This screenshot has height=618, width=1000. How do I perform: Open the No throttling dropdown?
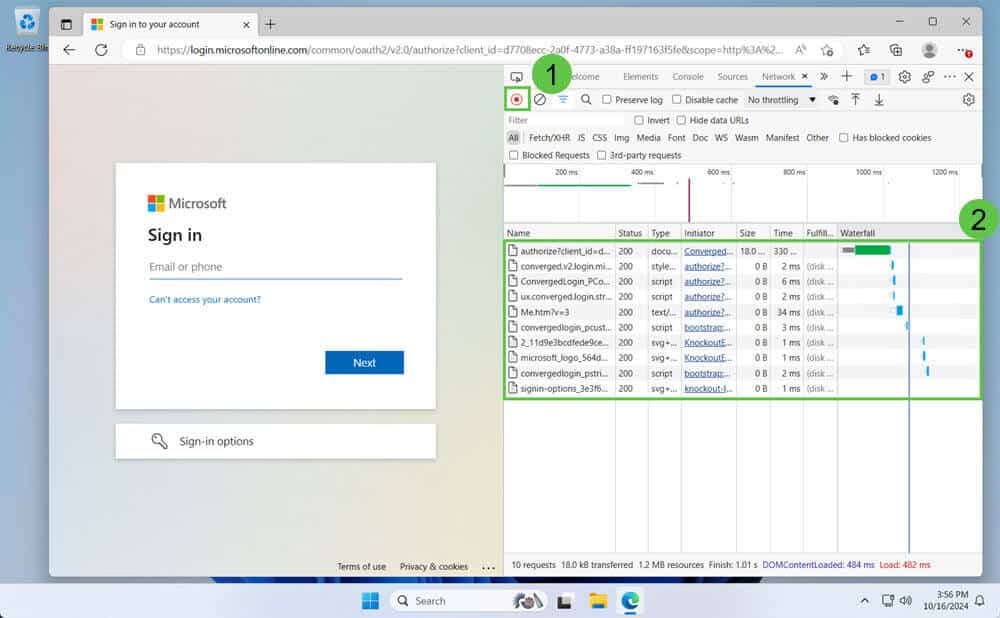pos(781,99)
